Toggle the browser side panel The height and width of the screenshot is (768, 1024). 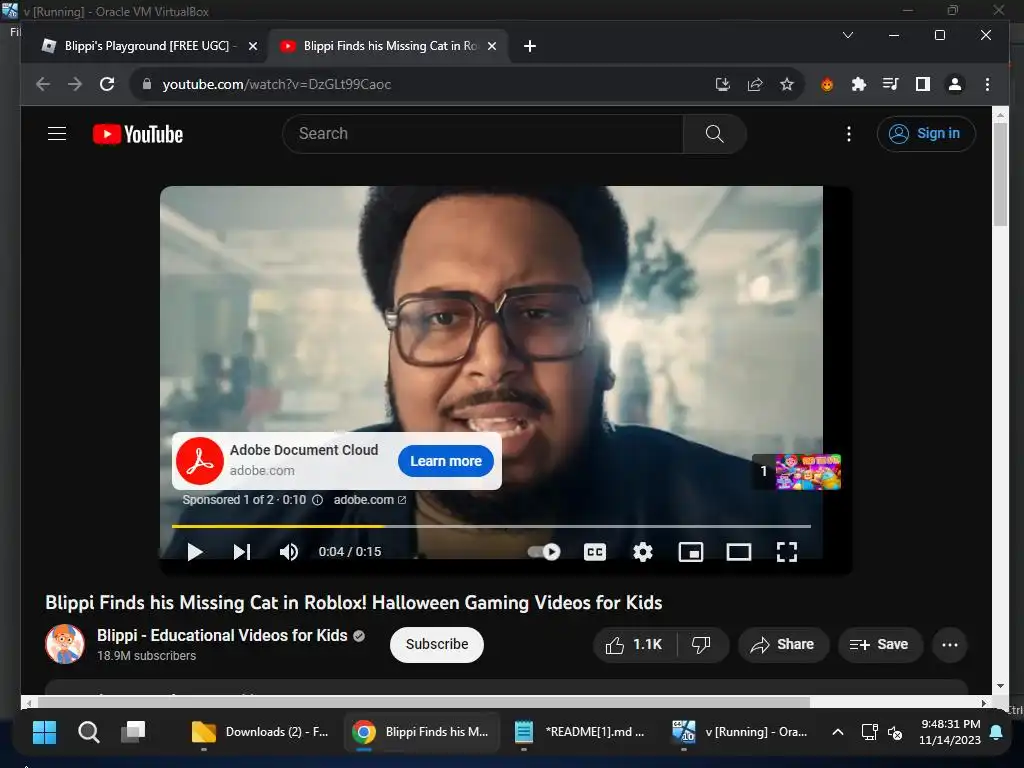click(923, 84)
